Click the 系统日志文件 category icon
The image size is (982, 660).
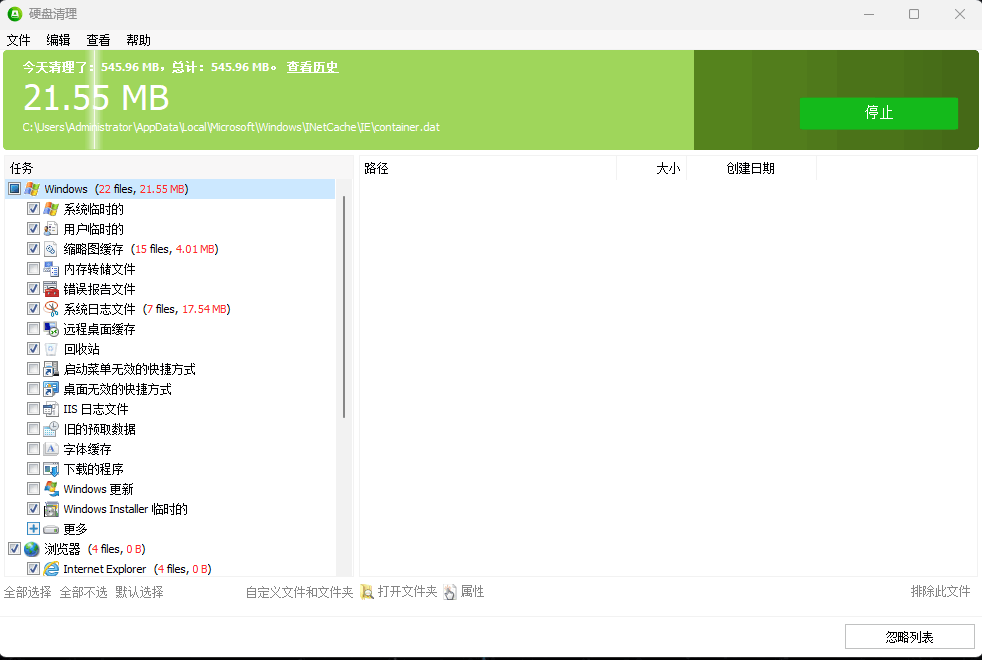pyautogui.click(x=51, y=308)
